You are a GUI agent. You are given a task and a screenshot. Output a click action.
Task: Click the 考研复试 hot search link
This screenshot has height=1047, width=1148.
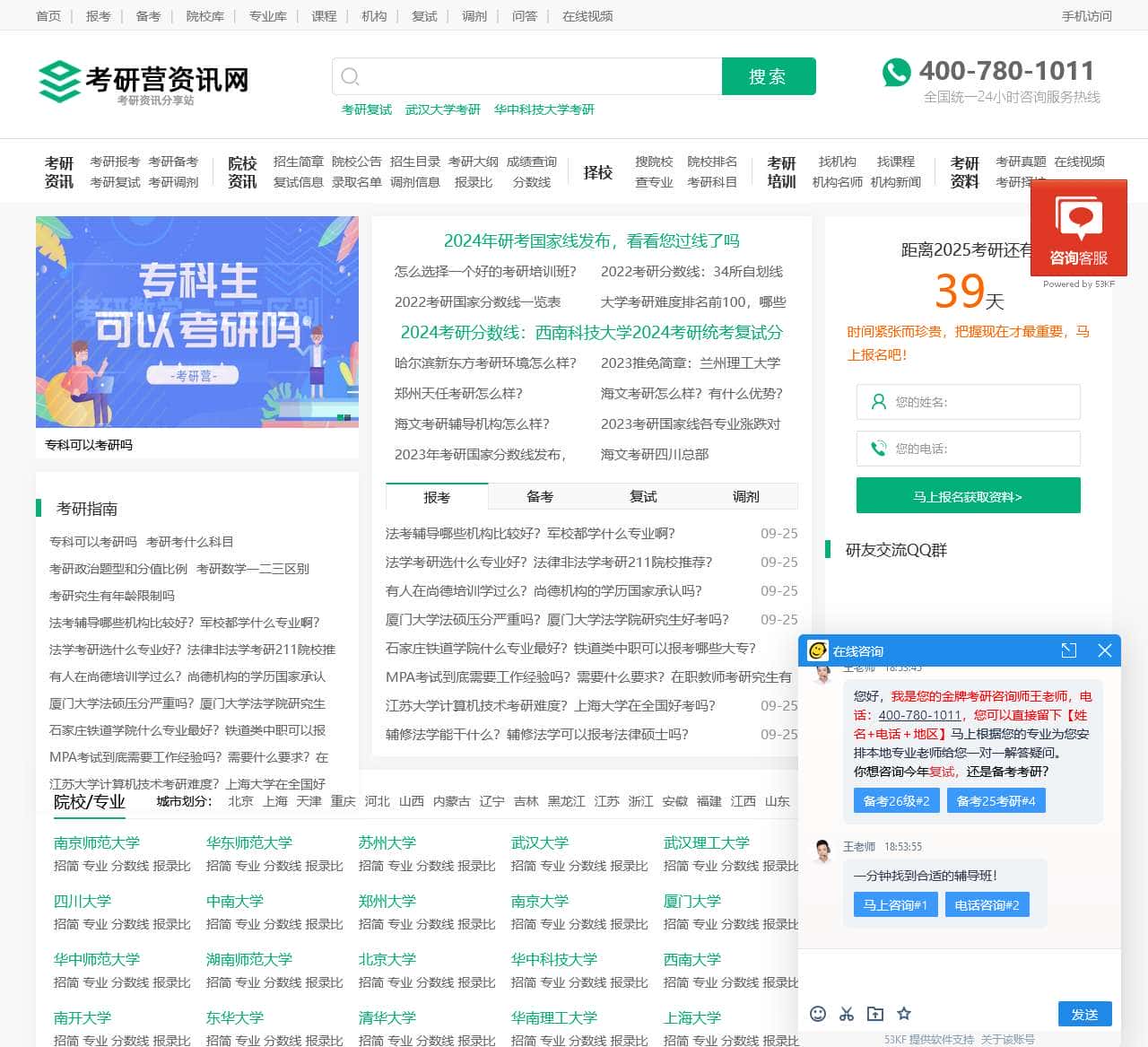point(367,109)
